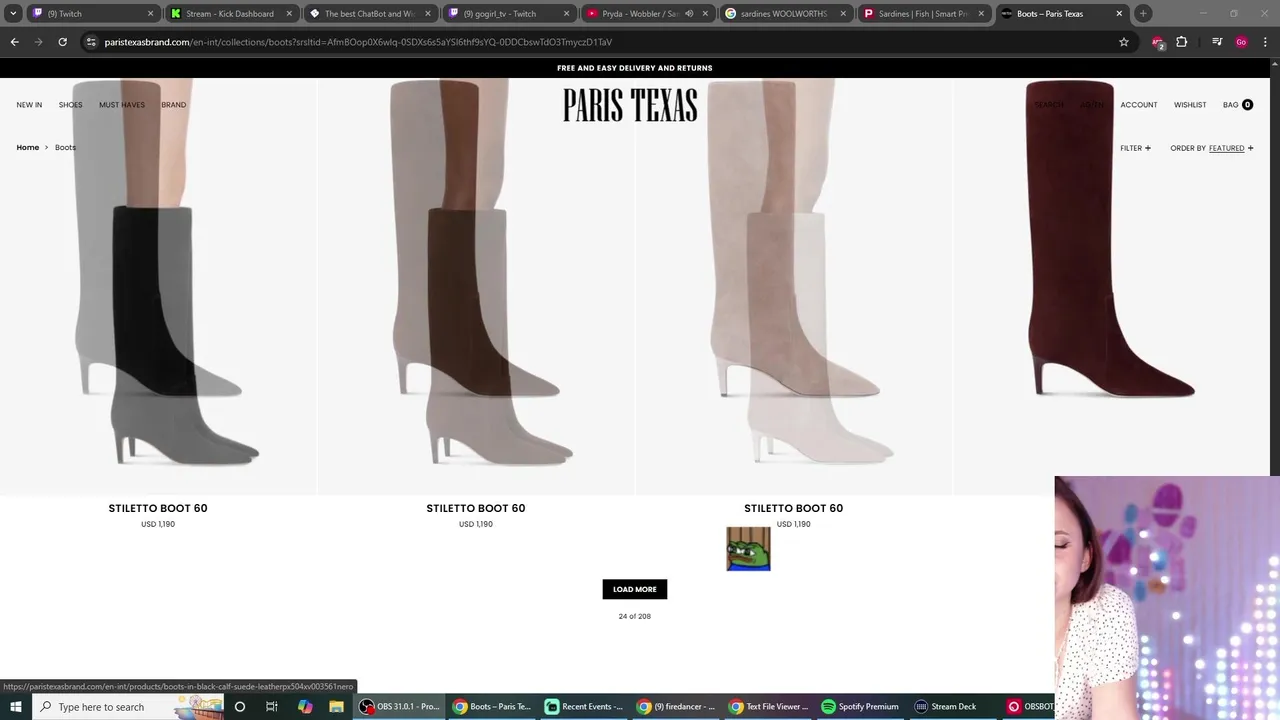
Task: Reload the Paris Texas page
Action: (62, 42)
